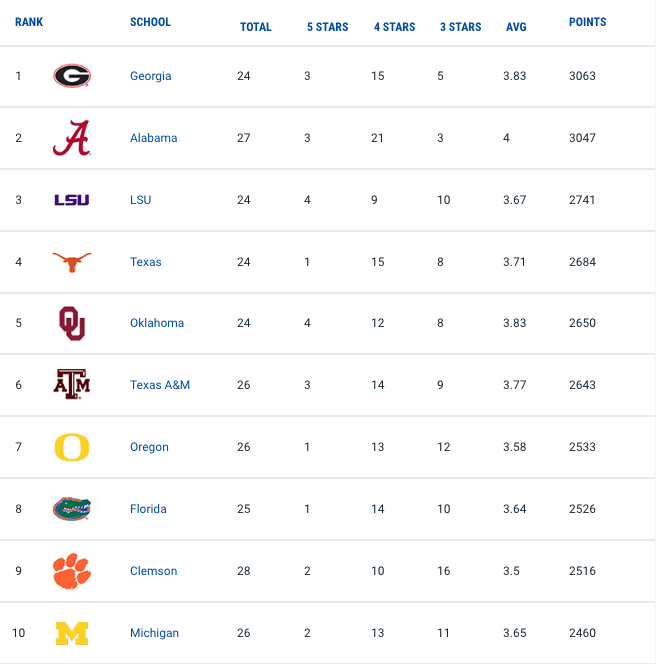Sort table by POINTS column header
Image resolution: width=656 pixels, height=664 pixels.
(587, 22)
